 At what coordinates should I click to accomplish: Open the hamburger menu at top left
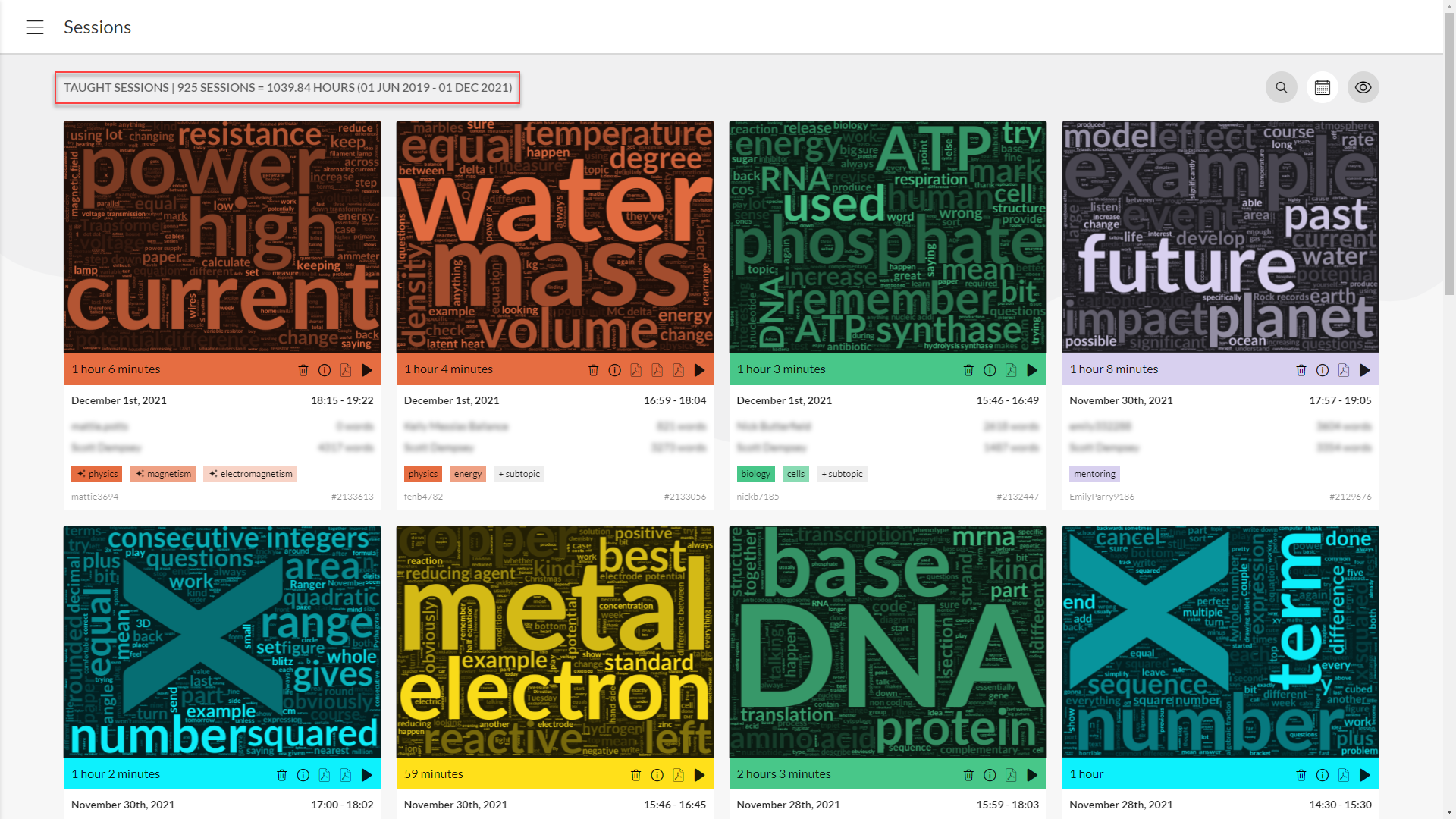coord(35,27)
